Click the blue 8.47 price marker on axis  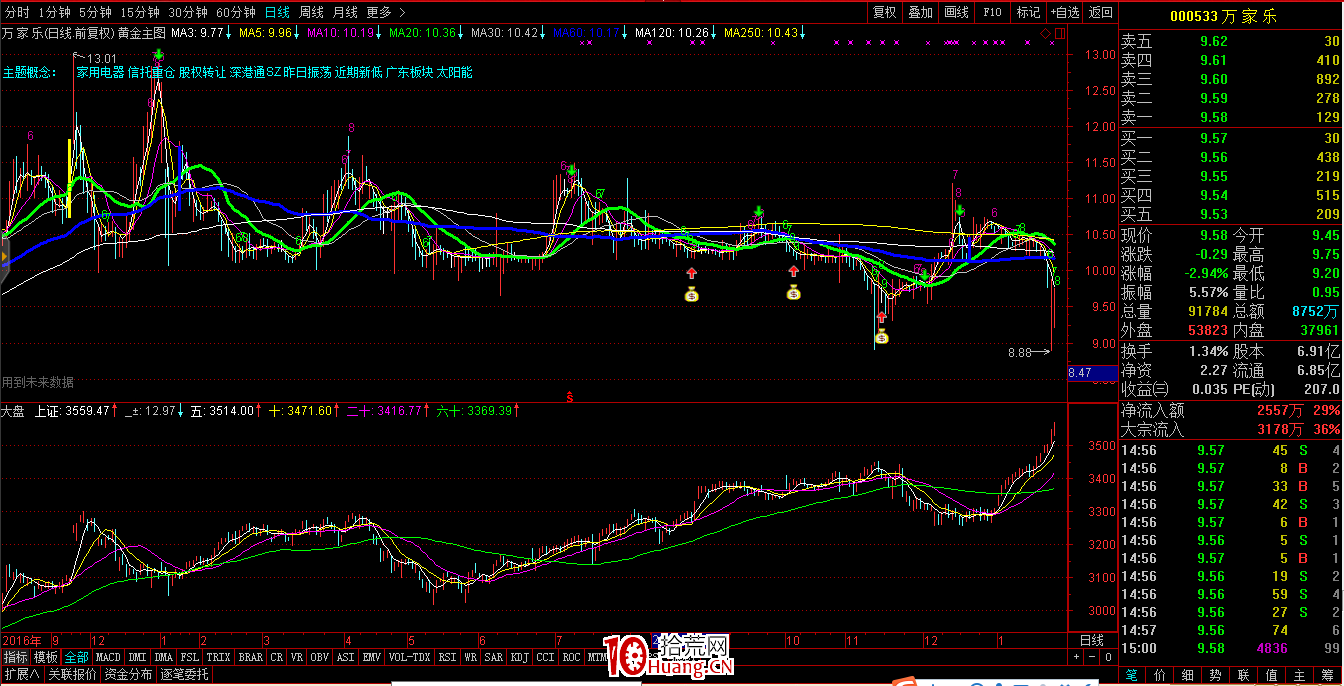[x=1080, y=373]
